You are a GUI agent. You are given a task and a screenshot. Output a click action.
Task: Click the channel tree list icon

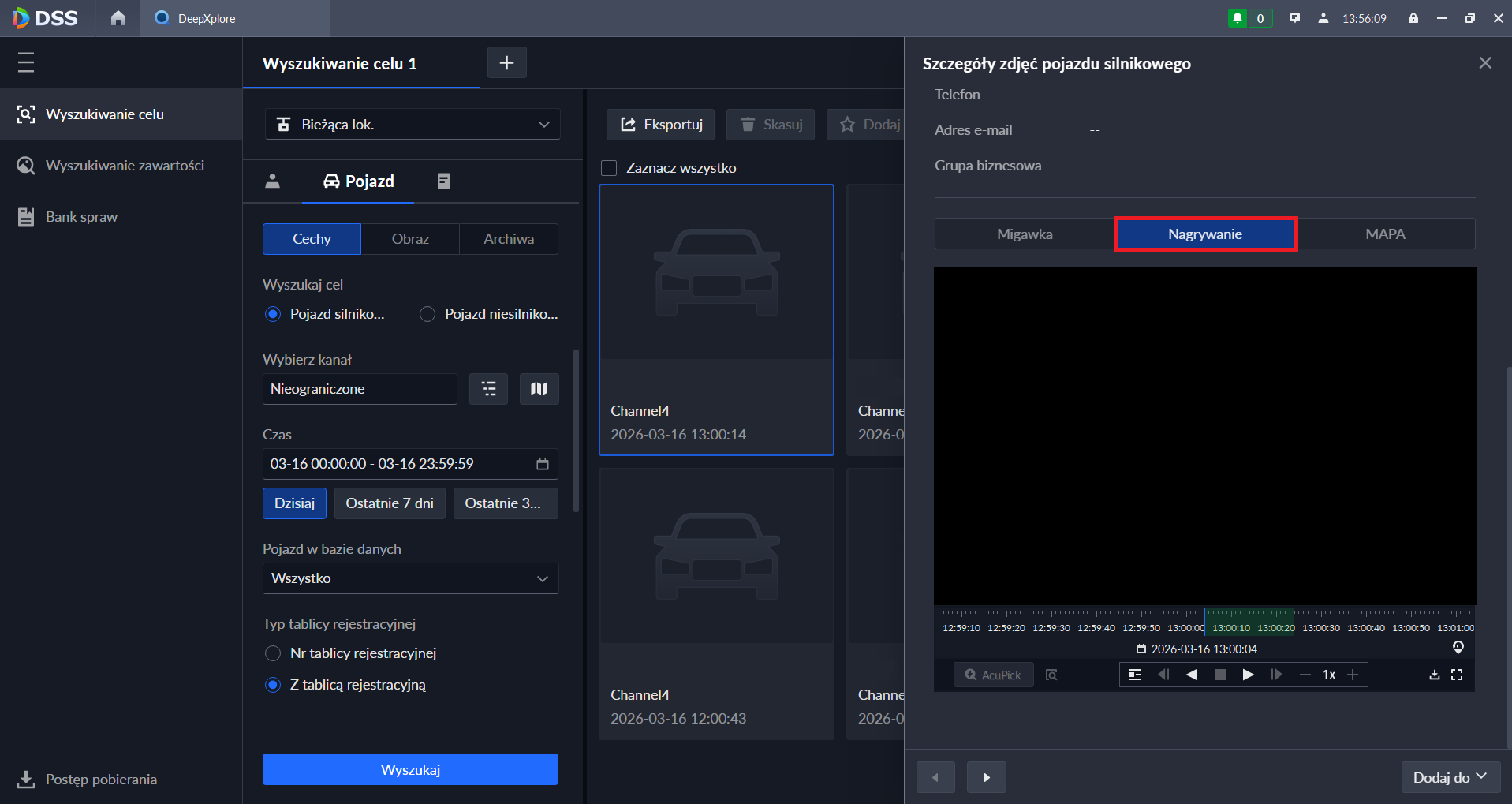(x=488, y=389)
